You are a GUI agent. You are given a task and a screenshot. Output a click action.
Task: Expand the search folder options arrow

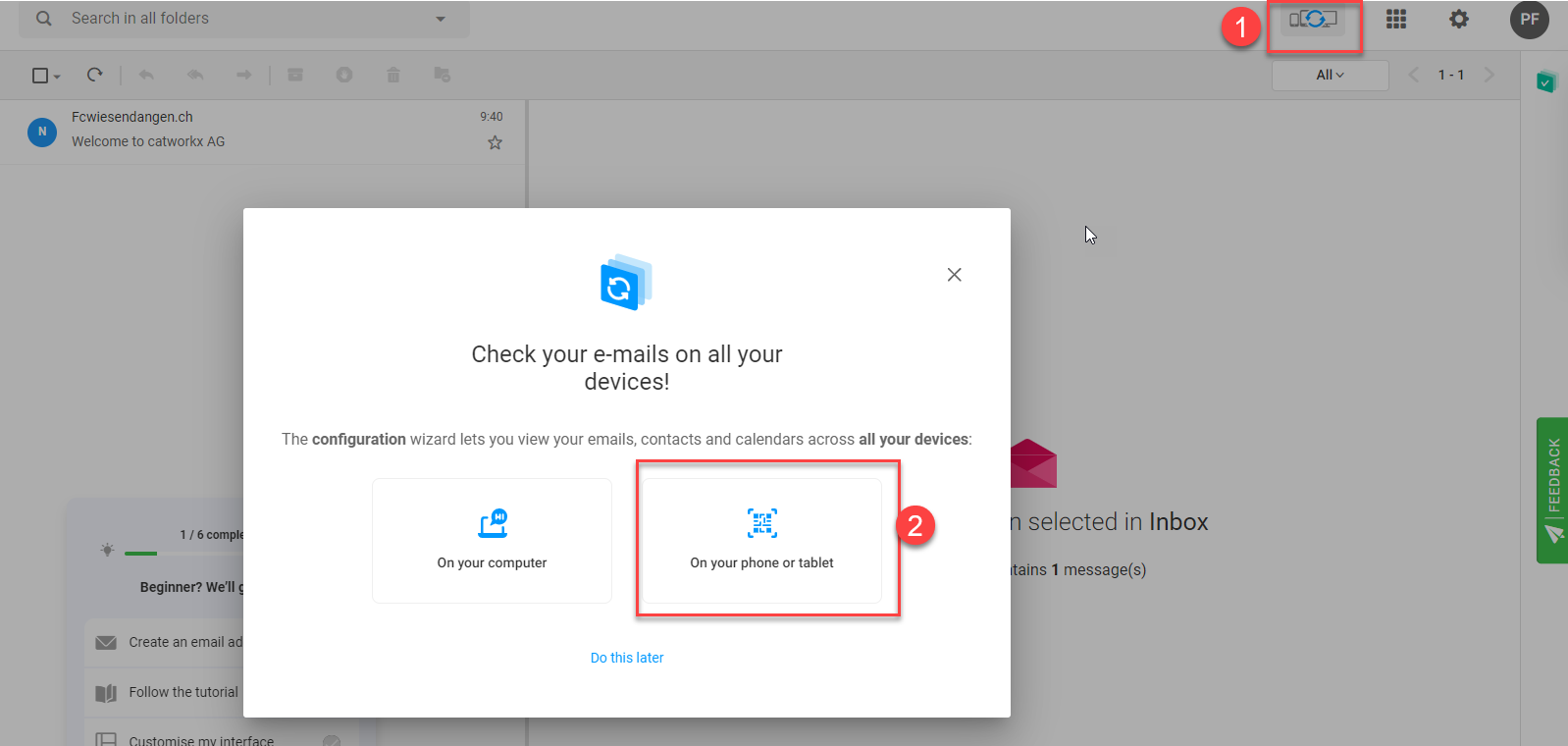tap(441, 19)
